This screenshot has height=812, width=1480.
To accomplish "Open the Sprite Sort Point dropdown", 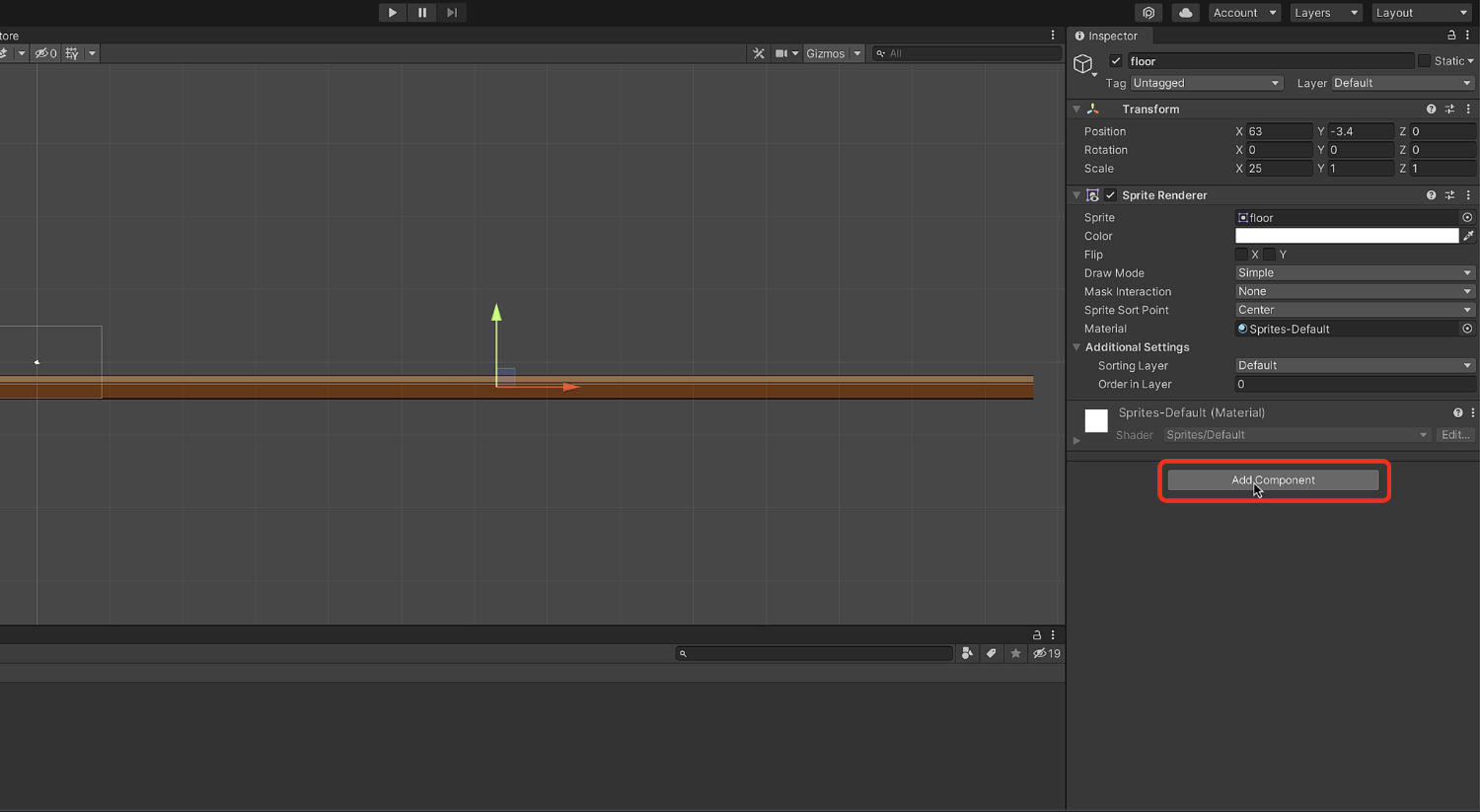I will pyautogui.click(x=1355, y=310).
